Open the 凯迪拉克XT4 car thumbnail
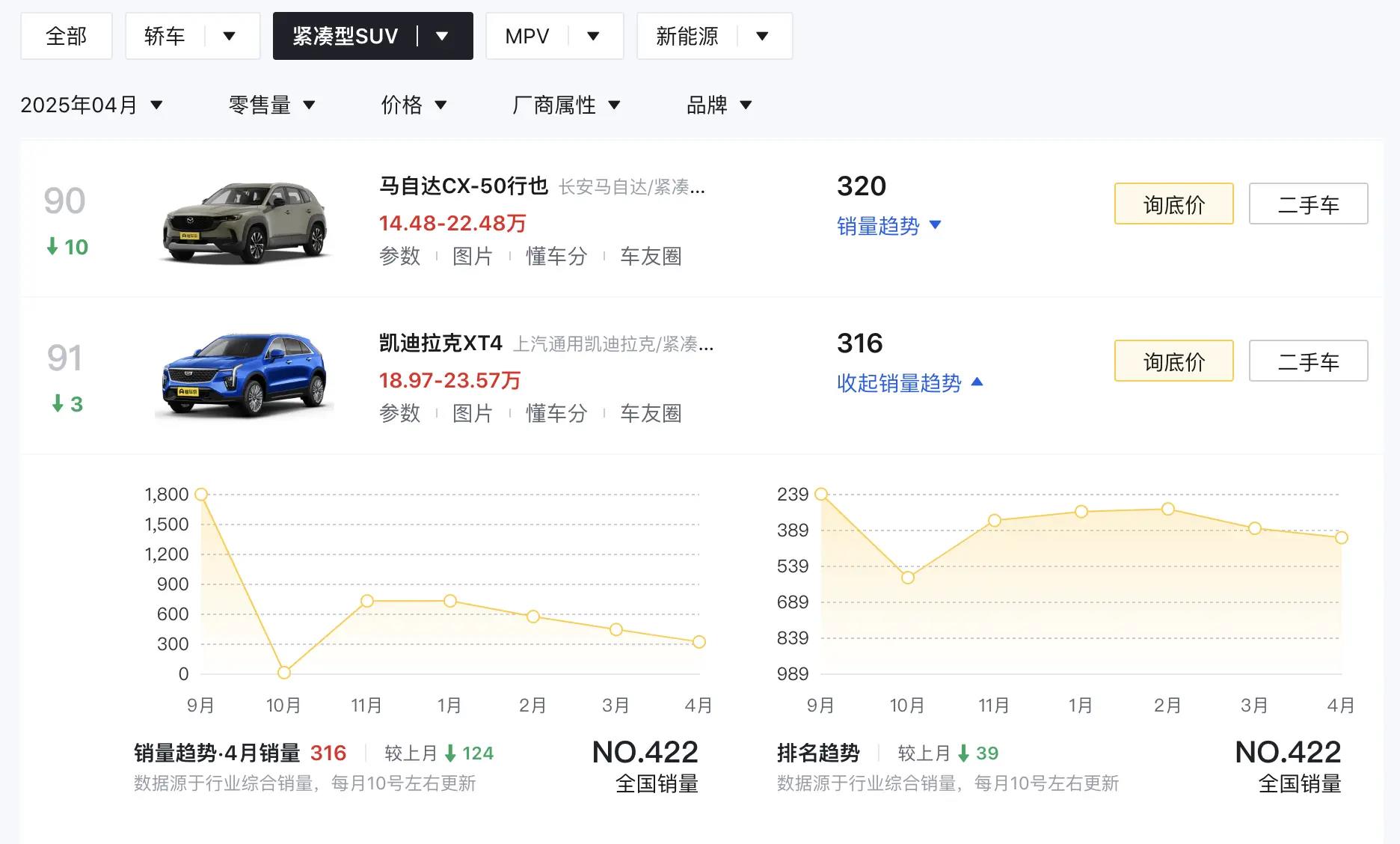This screenshot has height=844, width=1400. pos(245,376)
